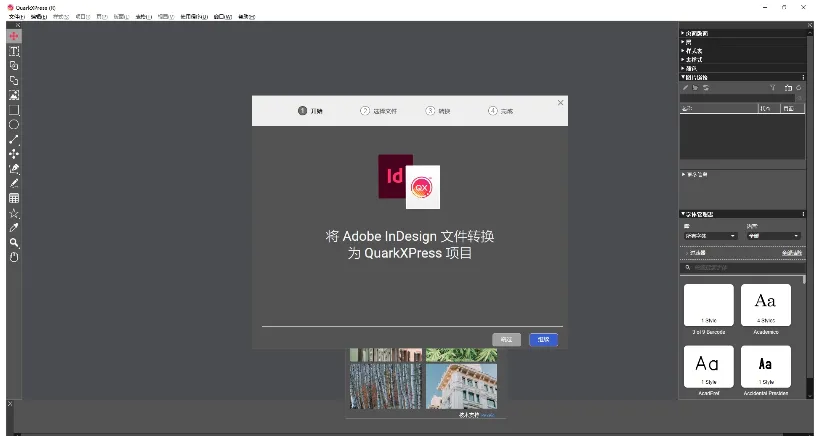Screen dimensions: 825x436
Task: Select the Zoom magnifier tool
Action: tap(14, 242)
